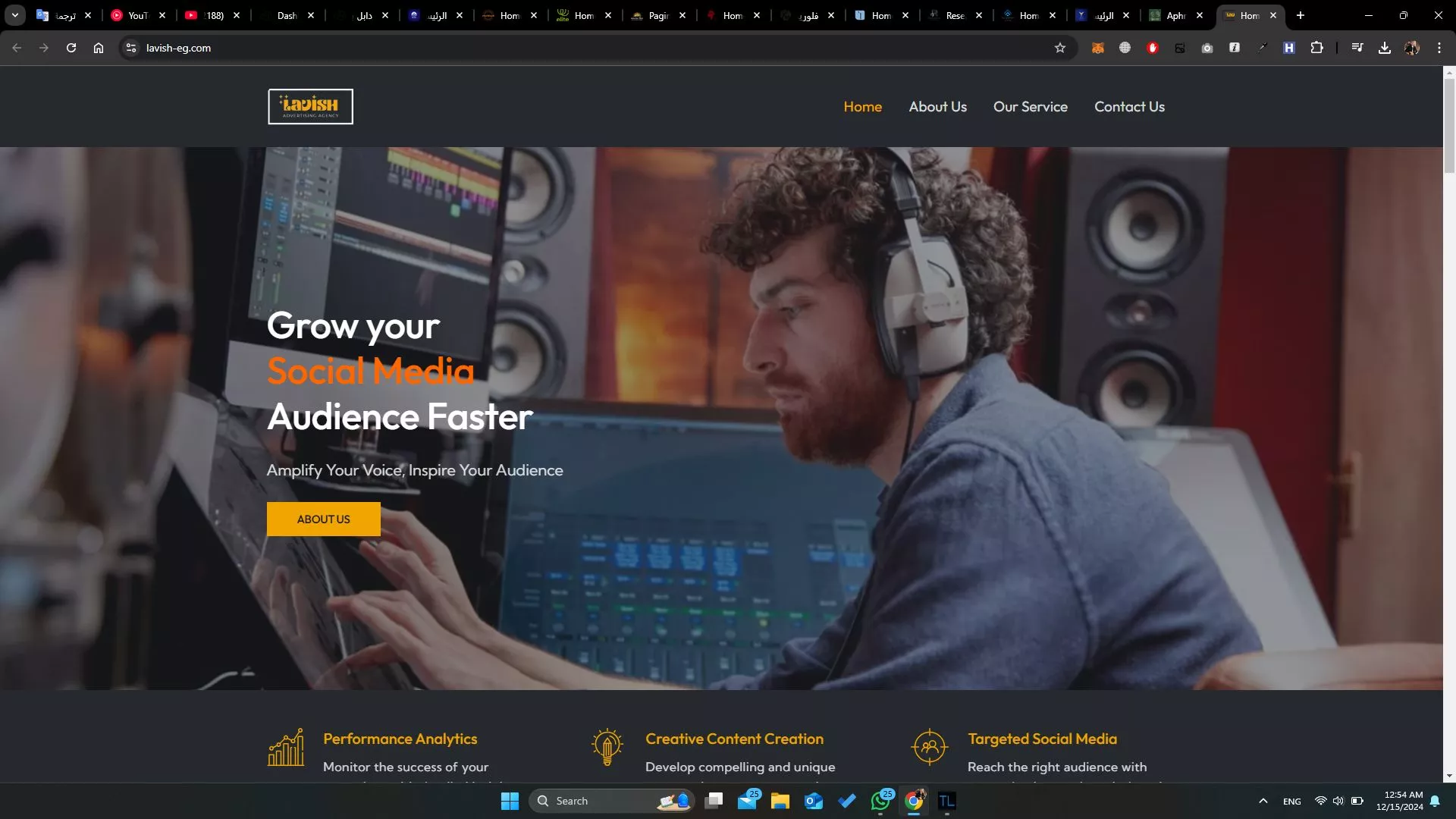
Task: Click the Creative Content lightbulb icon
Action: pos(607,748)
